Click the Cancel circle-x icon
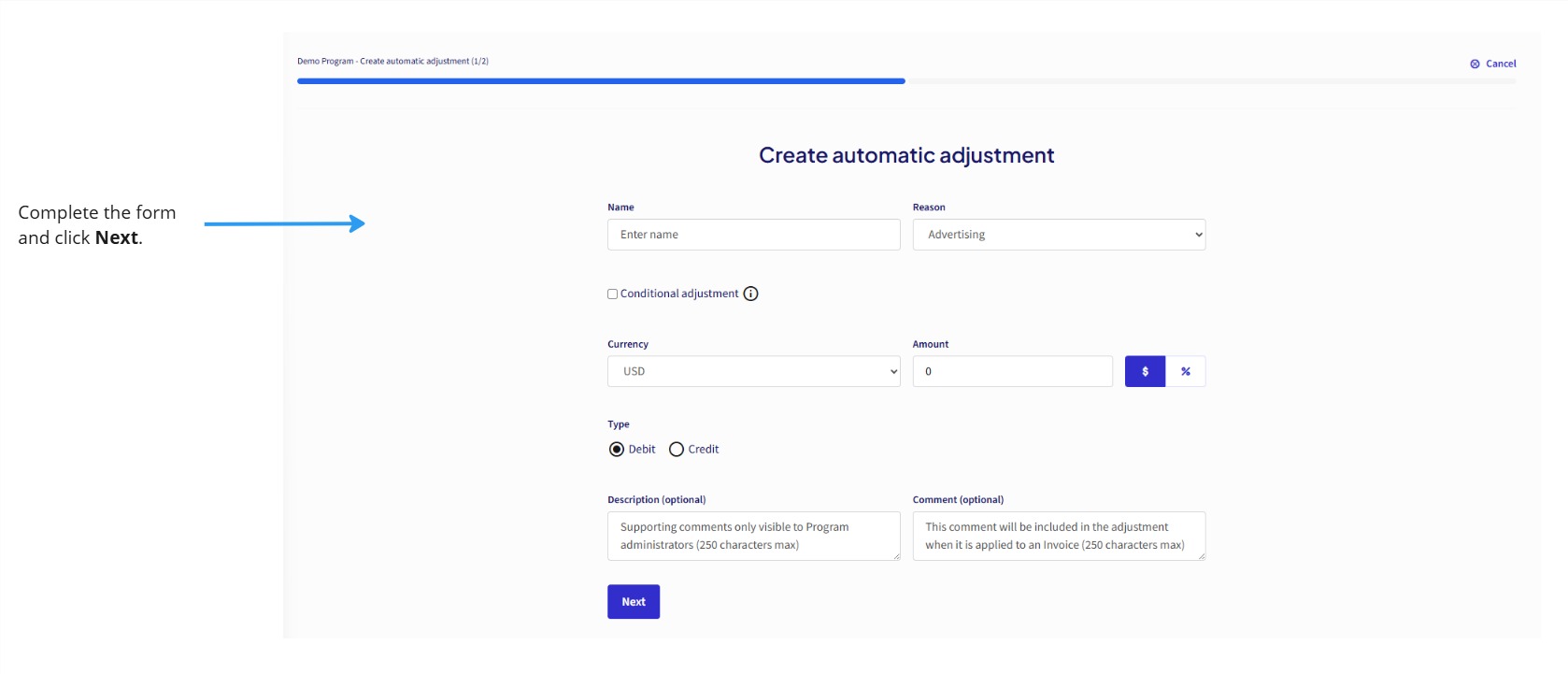The height and width of the screenshot is (674, 1568). 1475,65
